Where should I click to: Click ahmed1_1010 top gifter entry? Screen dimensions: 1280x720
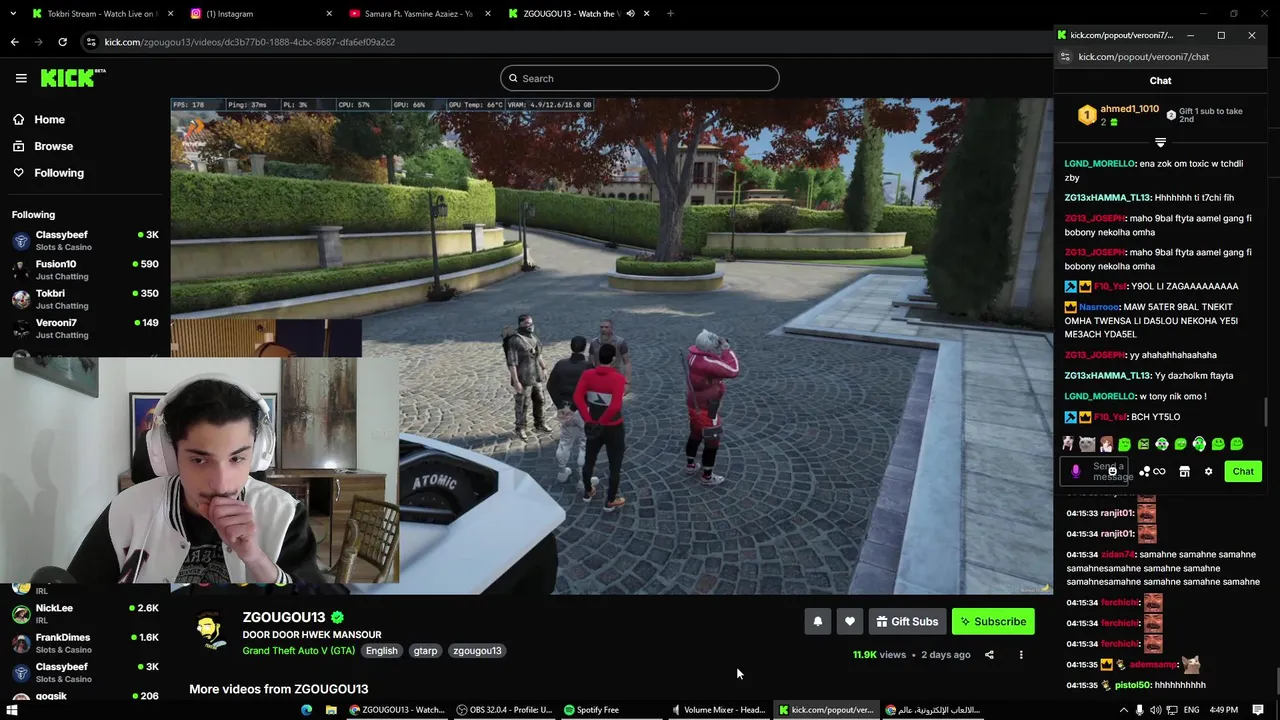click(1118, 115)
